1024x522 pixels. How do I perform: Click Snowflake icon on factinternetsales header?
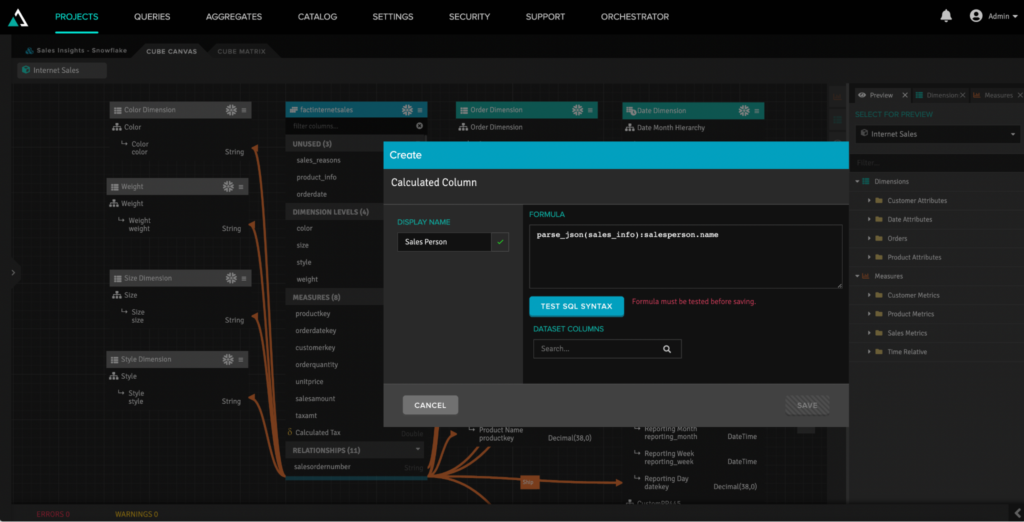[x=408, y=110]
